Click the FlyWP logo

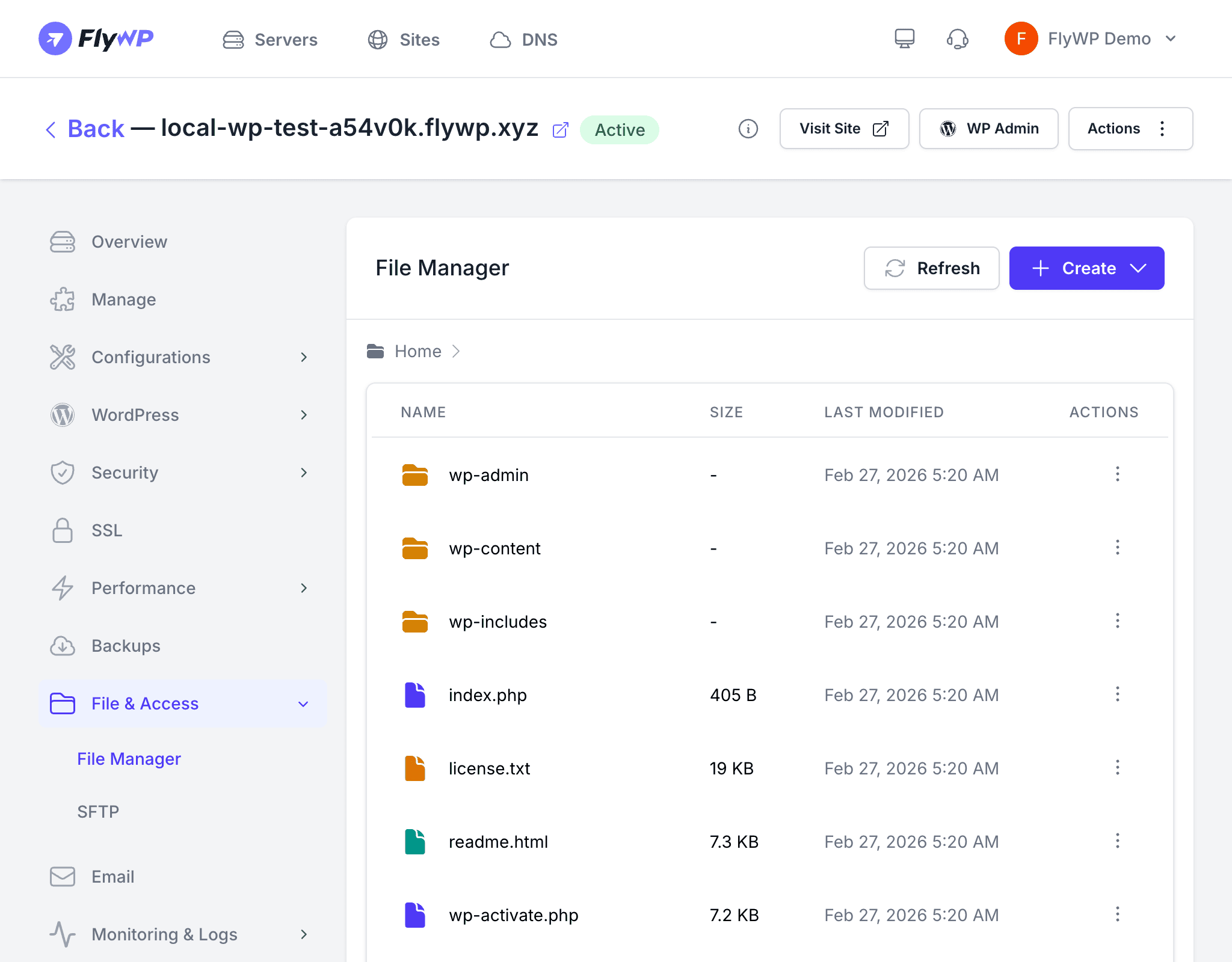click(x=96, y=39)
